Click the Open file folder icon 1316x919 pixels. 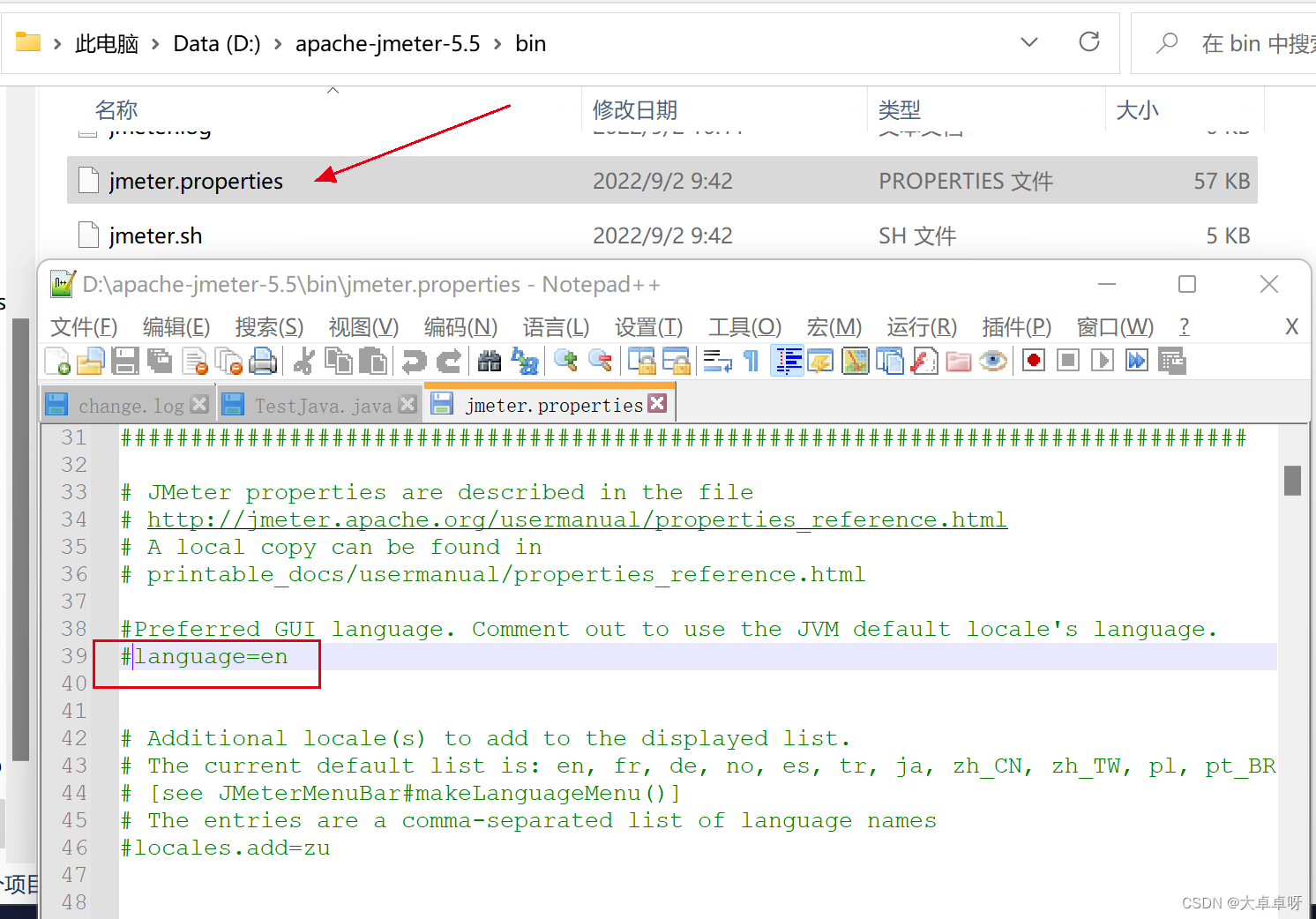tap(91, 361)
